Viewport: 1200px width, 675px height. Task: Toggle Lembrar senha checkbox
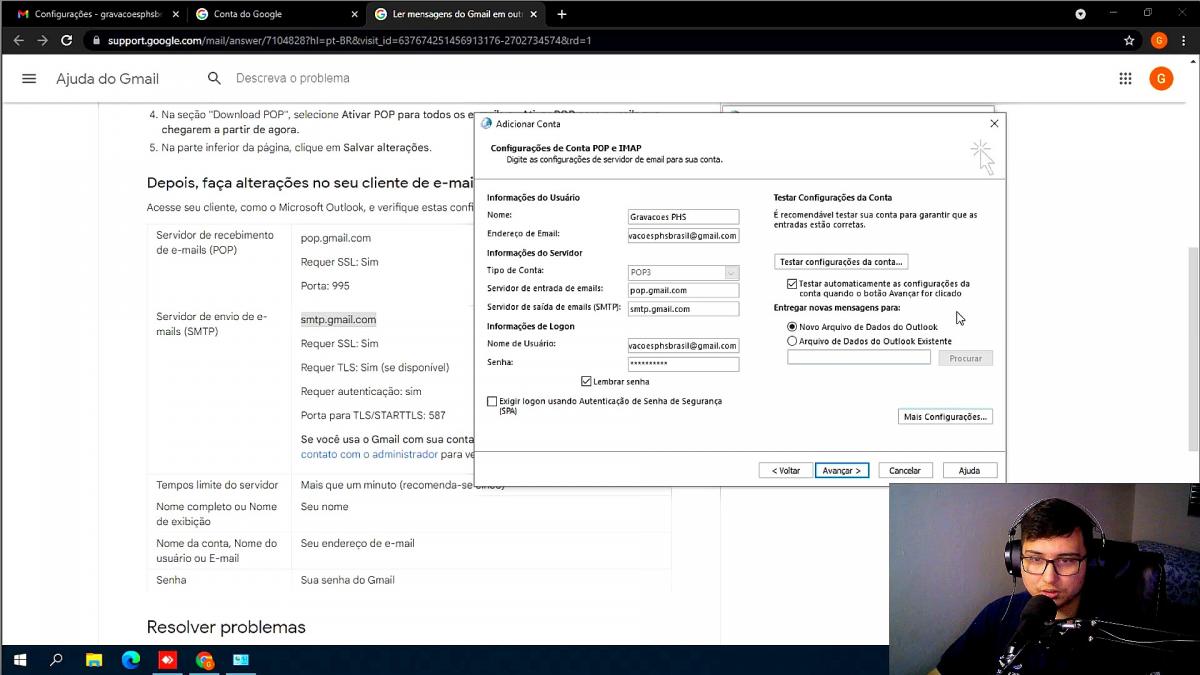point(586,381)
